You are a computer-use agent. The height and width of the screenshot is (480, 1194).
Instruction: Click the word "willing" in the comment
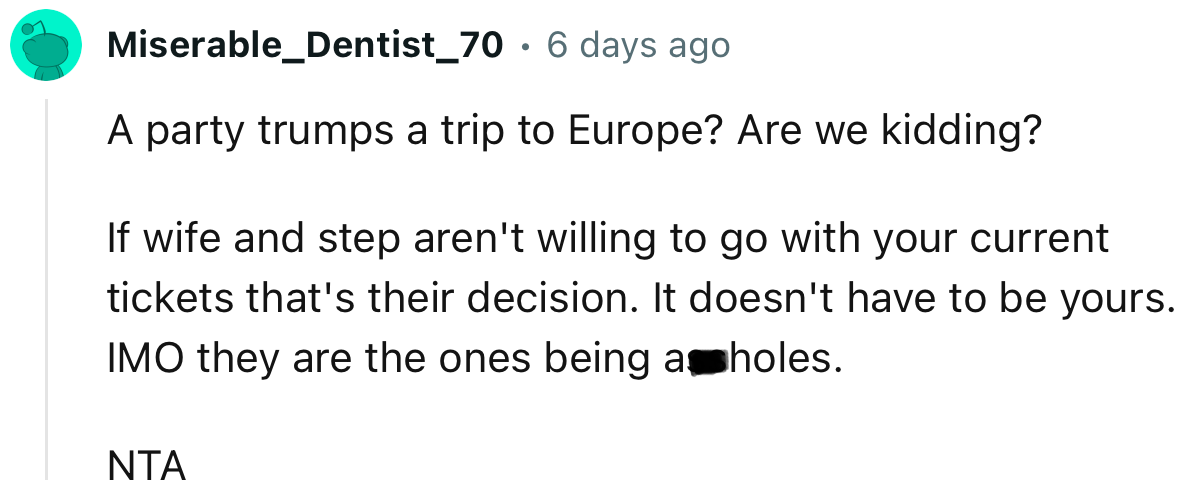pos(599,240)
